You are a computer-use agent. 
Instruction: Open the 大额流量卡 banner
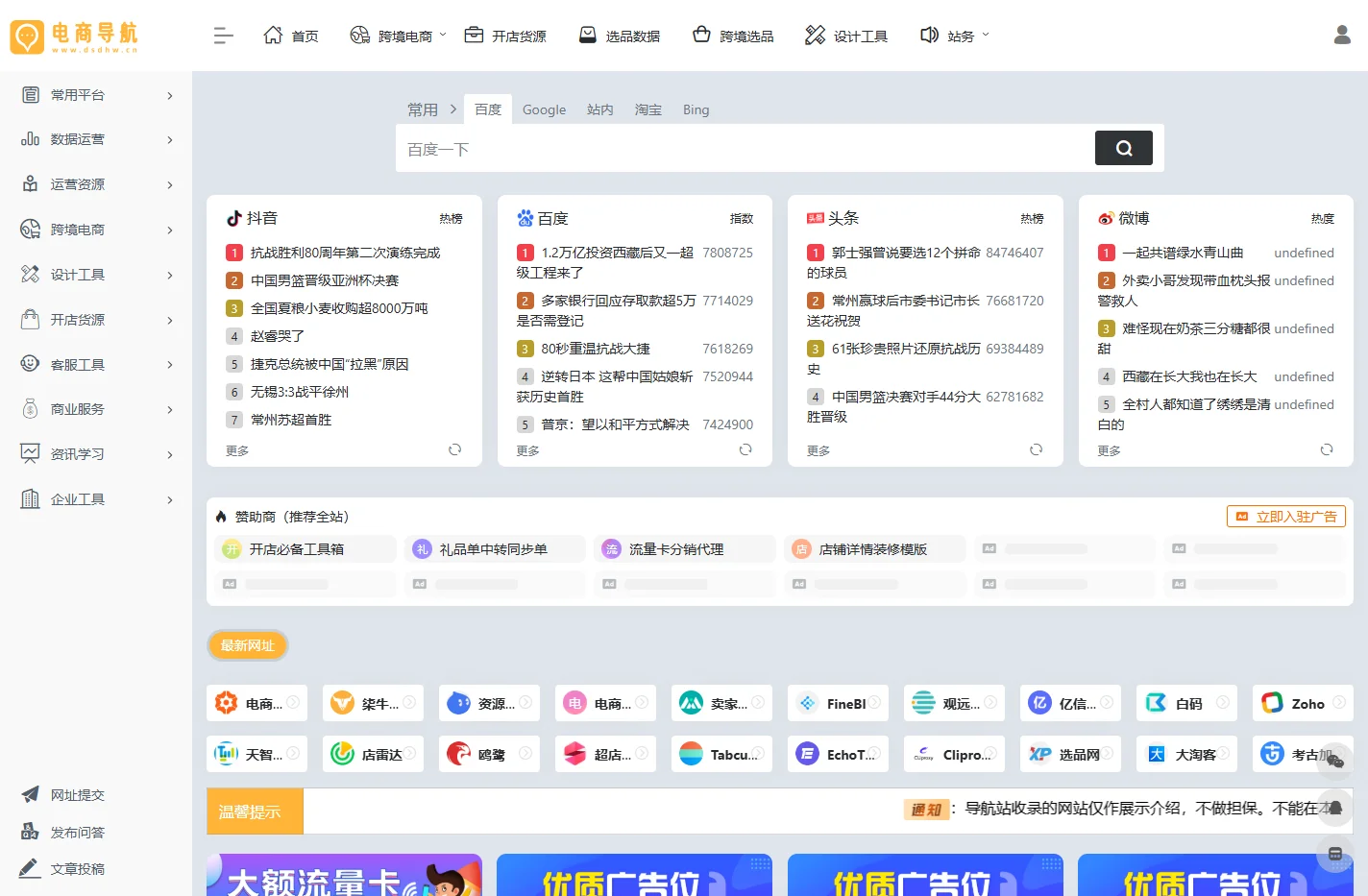pos(344,875)
